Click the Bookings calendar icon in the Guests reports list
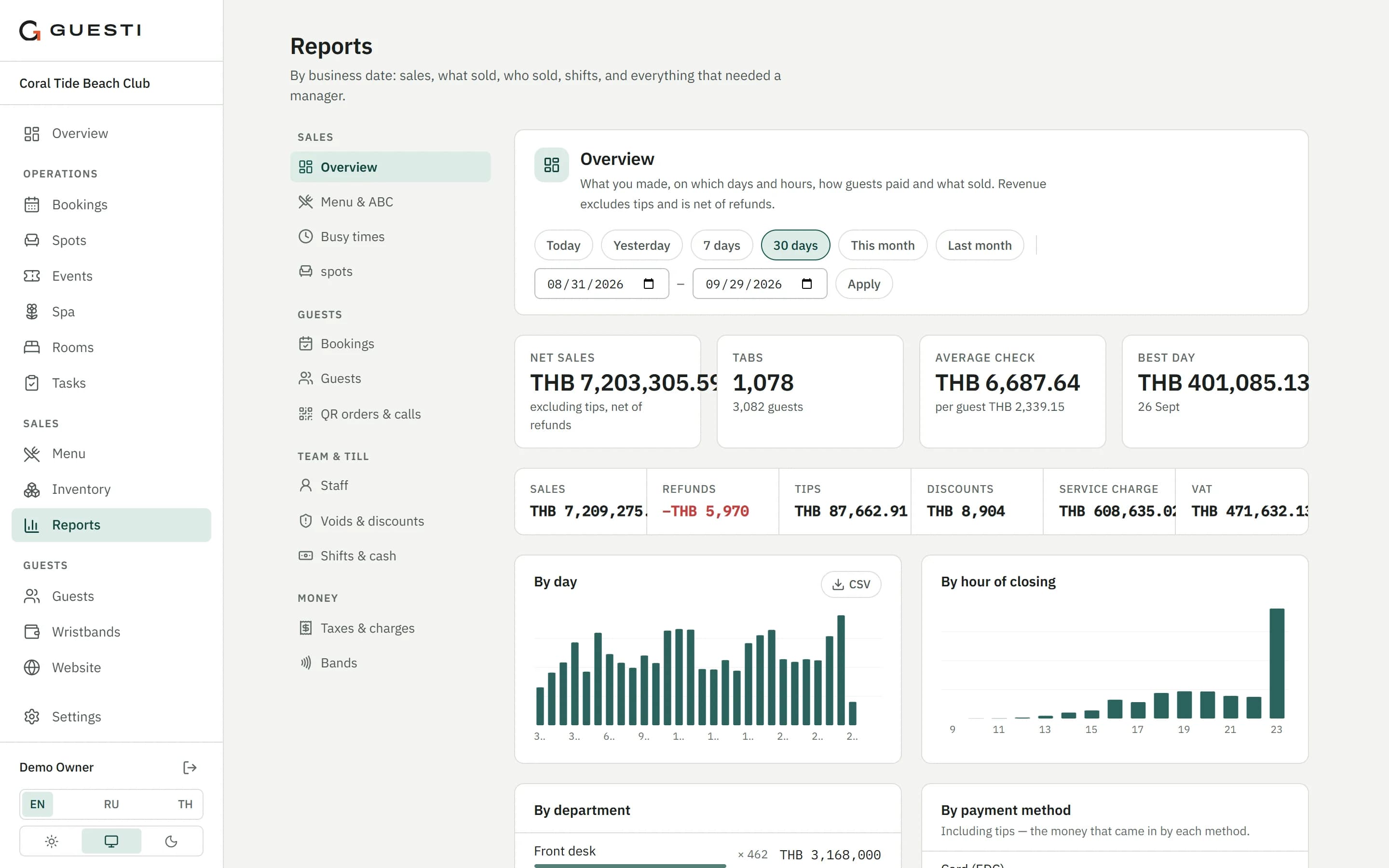 click(305, 343)
